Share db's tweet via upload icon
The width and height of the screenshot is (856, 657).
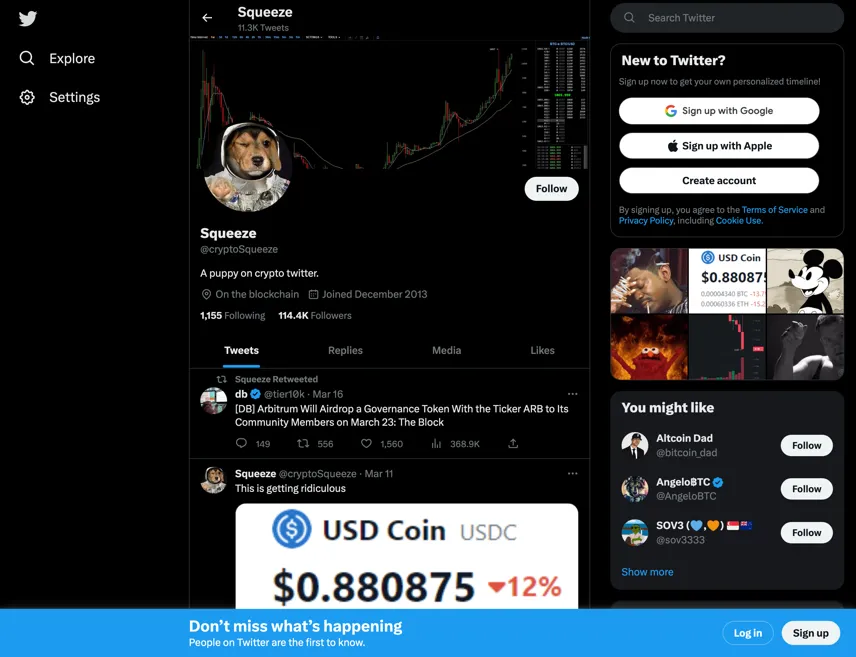tap(513, 443)
